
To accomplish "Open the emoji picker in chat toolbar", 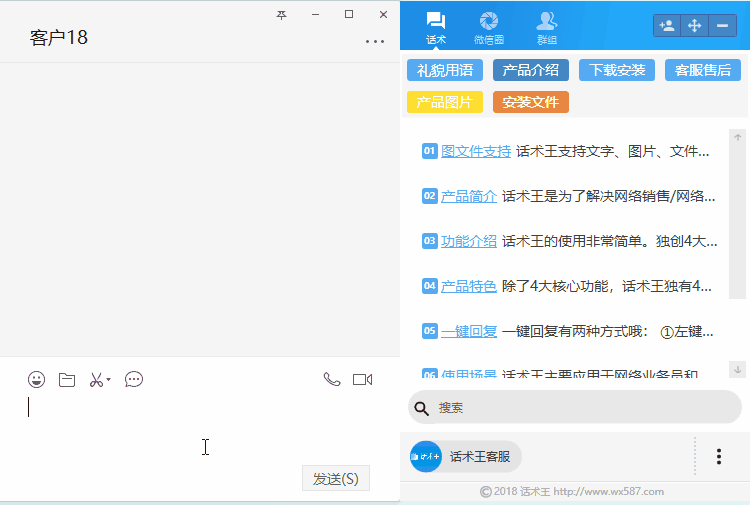I will [x=36, y=380].
